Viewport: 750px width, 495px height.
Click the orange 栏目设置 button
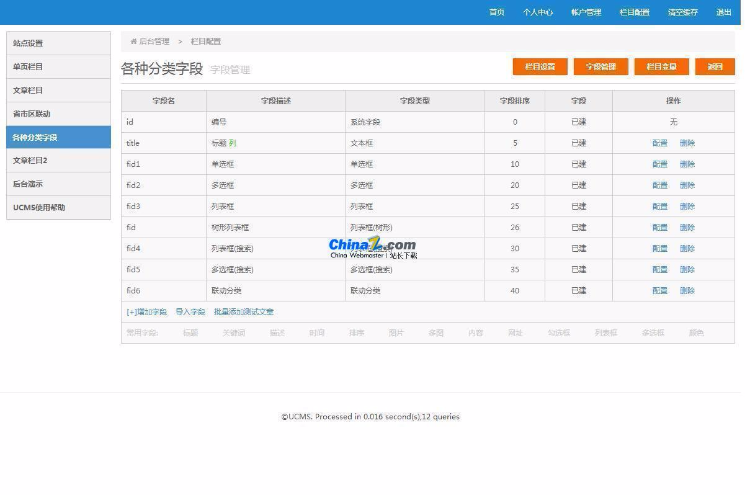[x=540, y=66]
